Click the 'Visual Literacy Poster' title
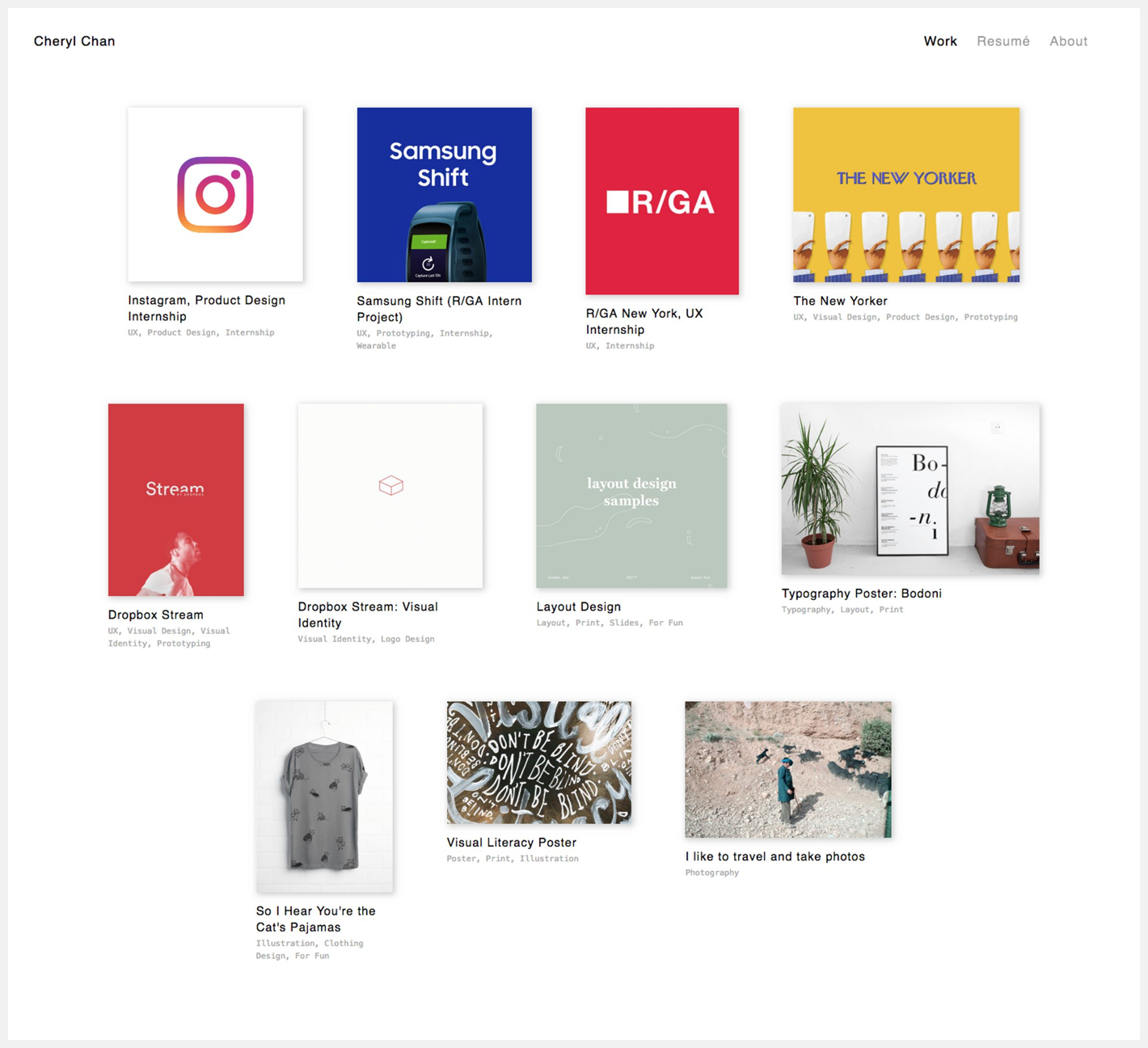The width and height of the screenshot is (1148, 1048). coord(512,843)
